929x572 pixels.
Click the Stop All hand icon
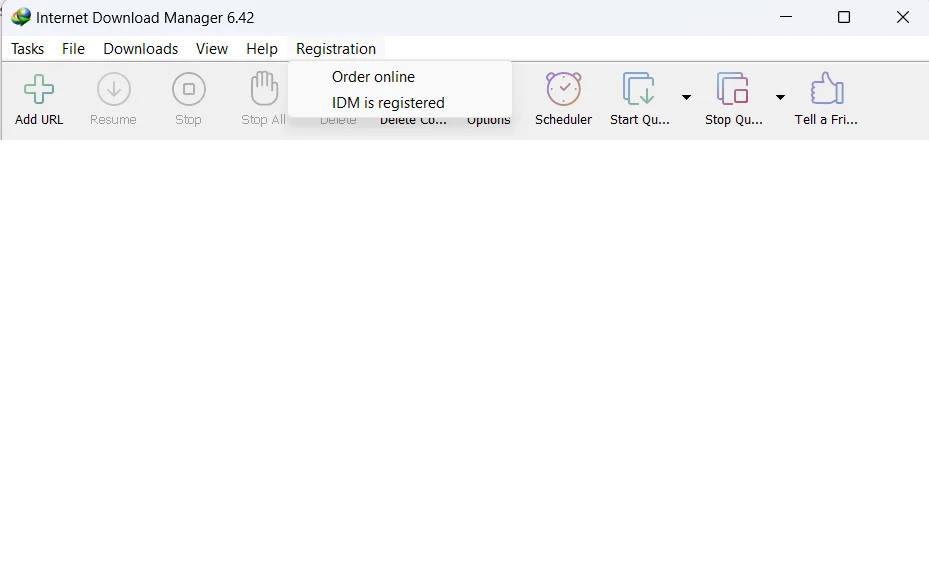(264, 88)
